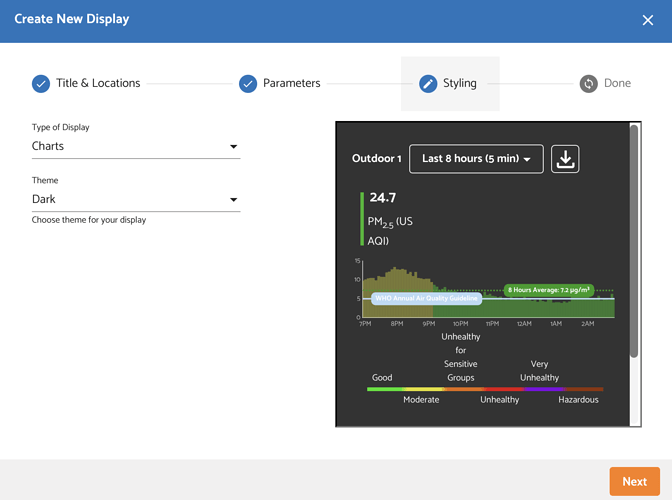Click the PM2.5 (US AQI) label
The width and height of the screenshot is (672, 500).
pos(390,231)
